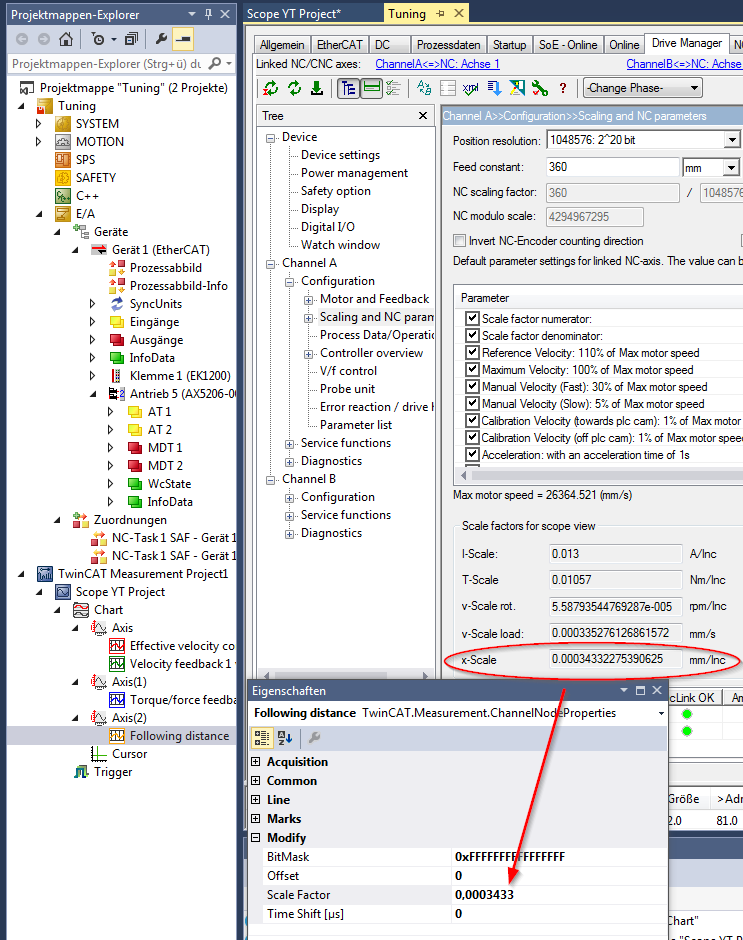Expand the Motor and Feedback node
The image size is (743, 940).
(x=308, y=300)
